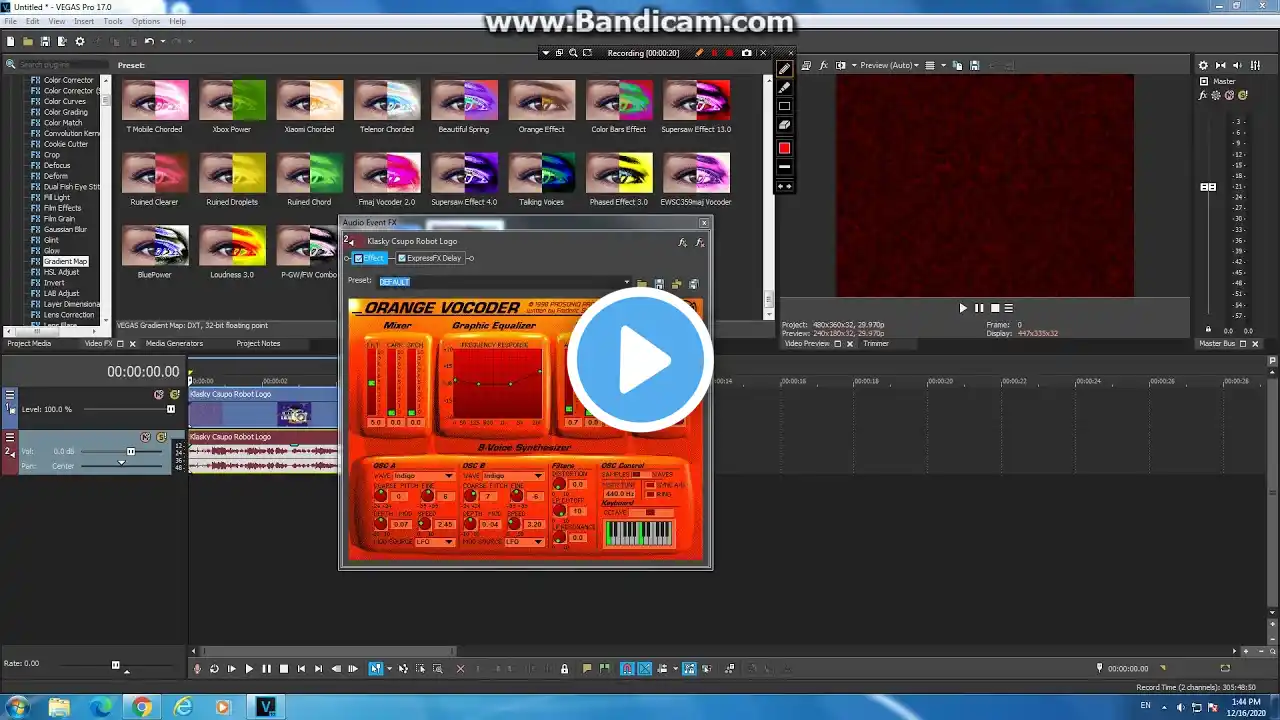Image resolution: width=1280 pixels, height=720 pixels.
Task: Expand the Preset dropdown in Audio Event FX
Action: (x=627, y=282)
